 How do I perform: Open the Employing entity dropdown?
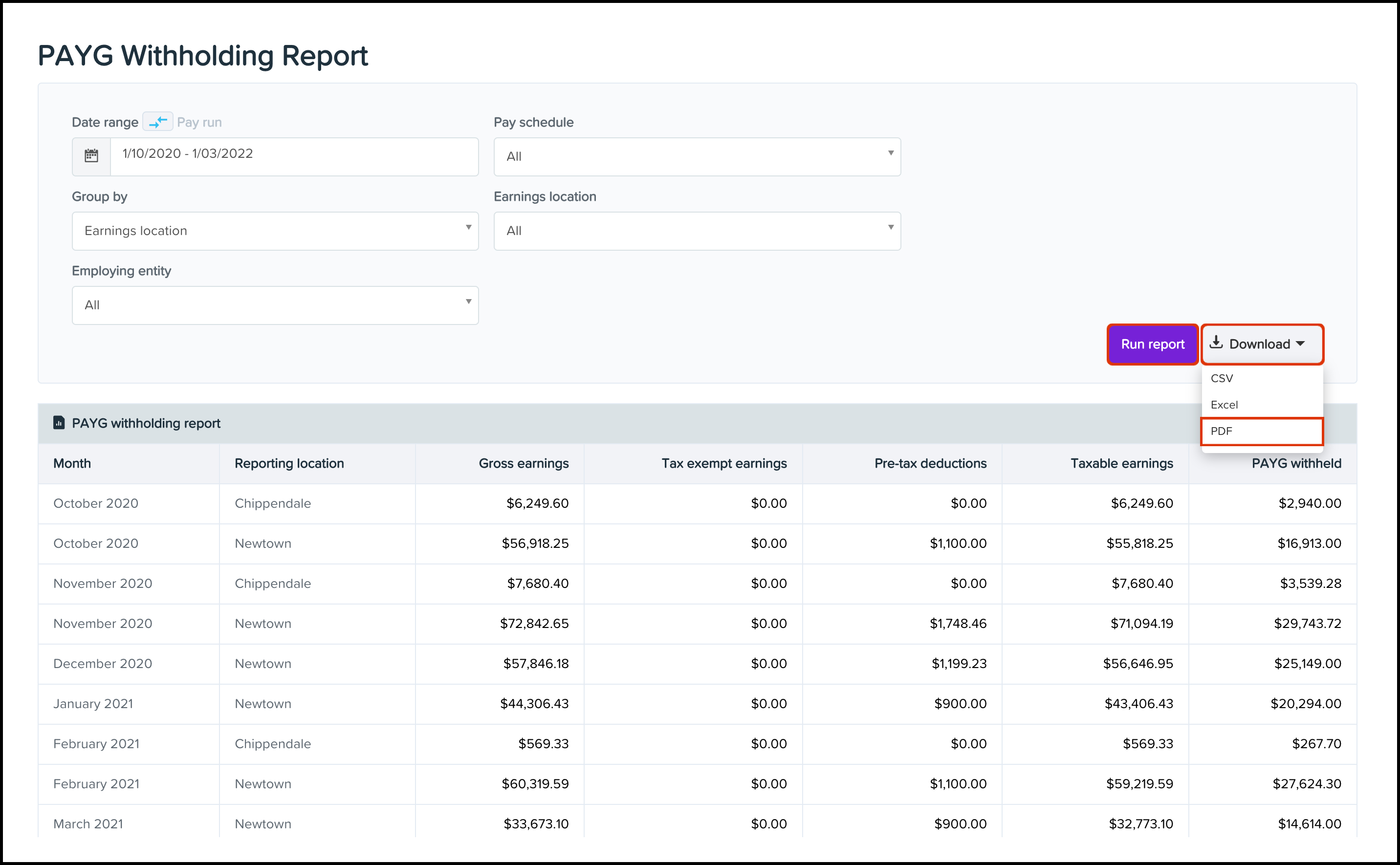pos(275,305)
